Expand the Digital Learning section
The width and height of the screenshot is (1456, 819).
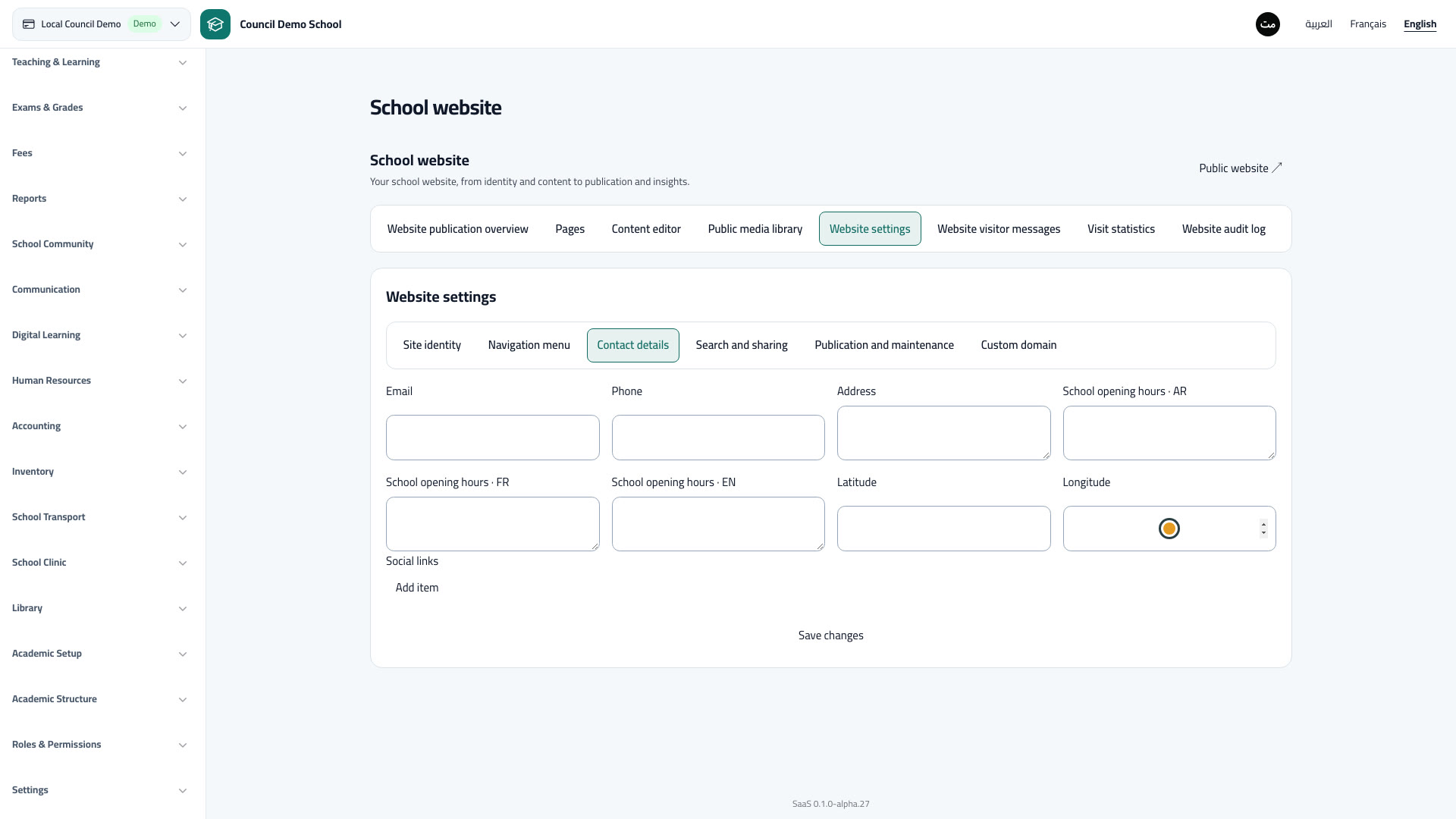click(x=99, y=335)
